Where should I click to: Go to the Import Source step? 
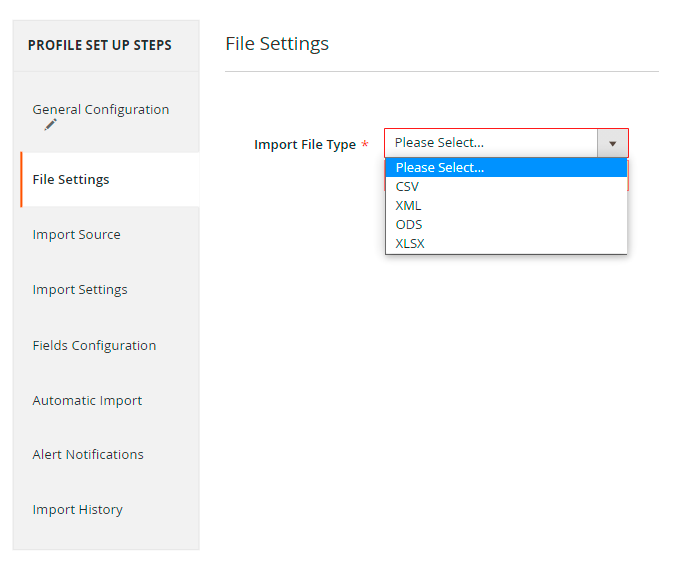pyautogui.click(x=76, y=235)
